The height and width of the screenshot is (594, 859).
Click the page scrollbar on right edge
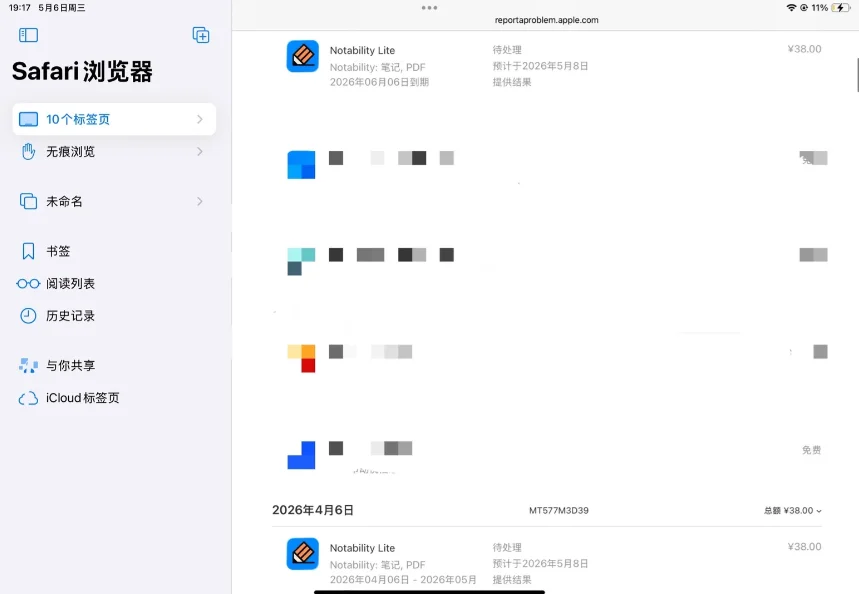(857, 74)
